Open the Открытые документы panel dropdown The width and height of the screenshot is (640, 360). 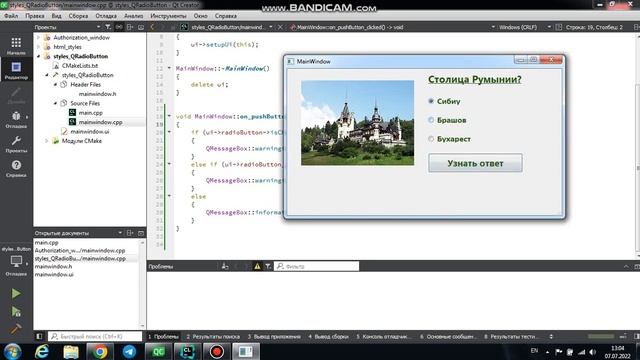pyautogui.click(x=120, y=233)
